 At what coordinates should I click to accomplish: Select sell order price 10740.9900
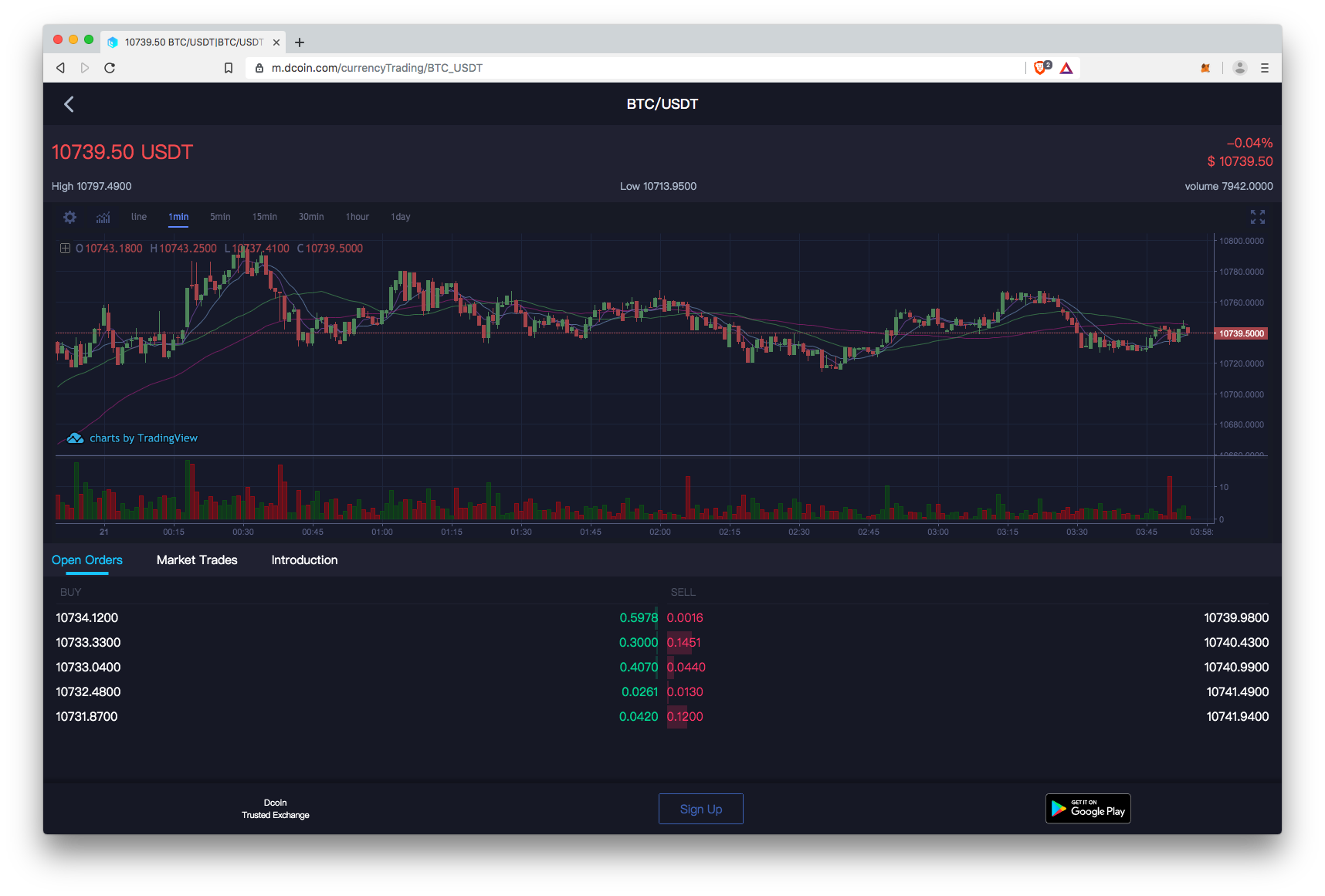point(1236,668)
